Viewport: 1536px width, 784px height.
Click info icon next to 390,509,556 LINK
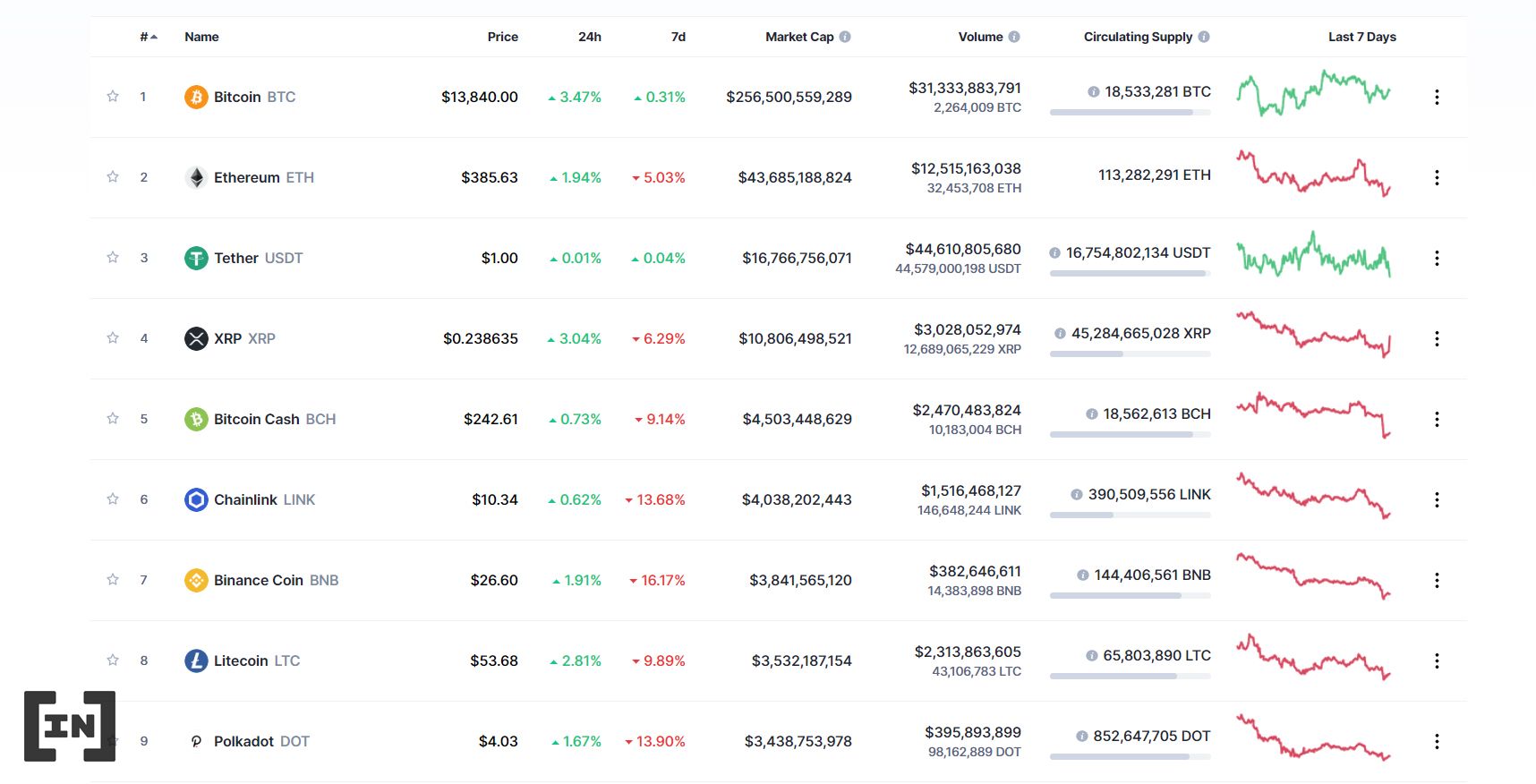1077,494
